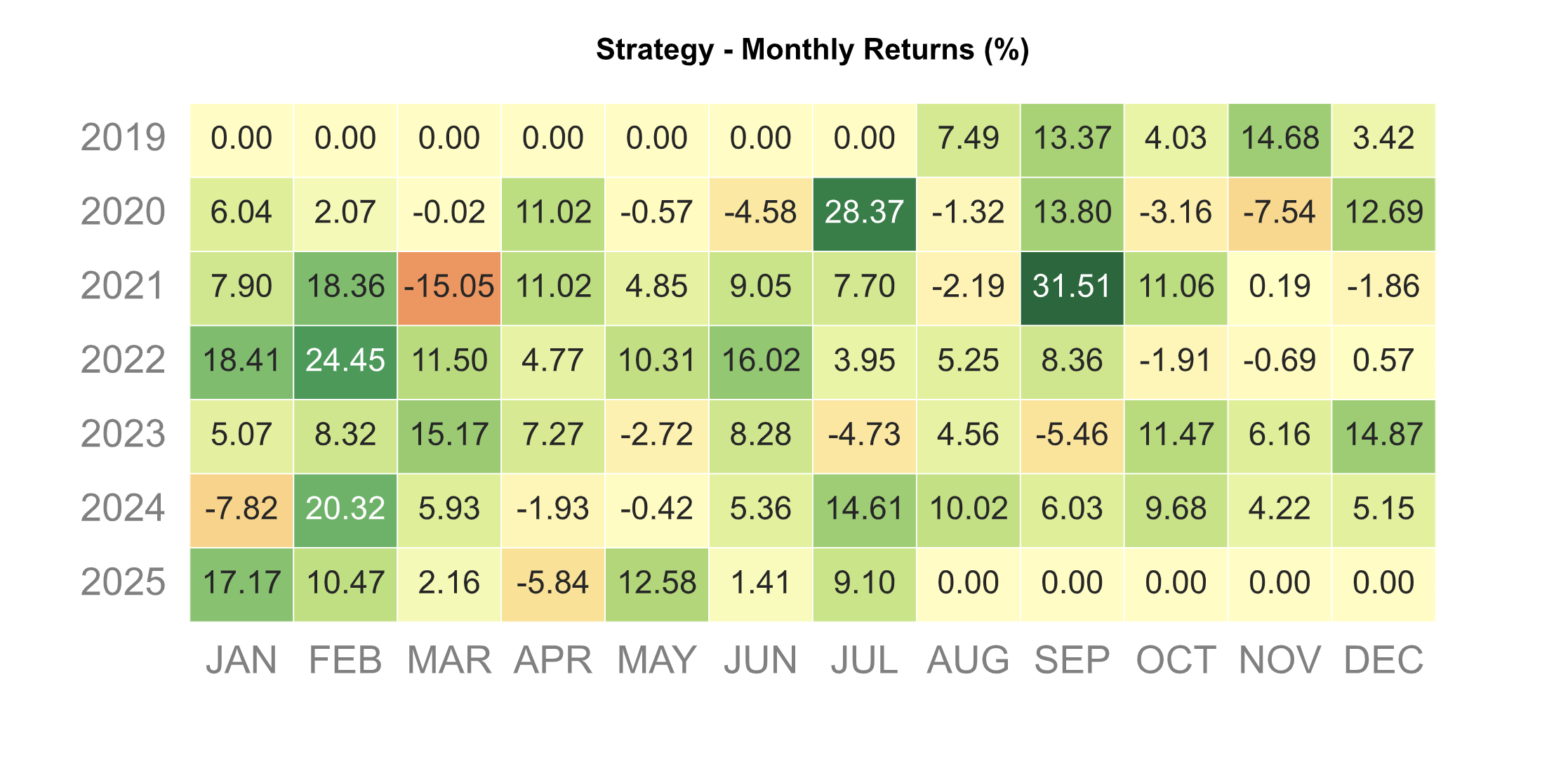The image size is (1568, 757).
Task: Pick the -5.84 cell in April 2025
Action: 553,584
